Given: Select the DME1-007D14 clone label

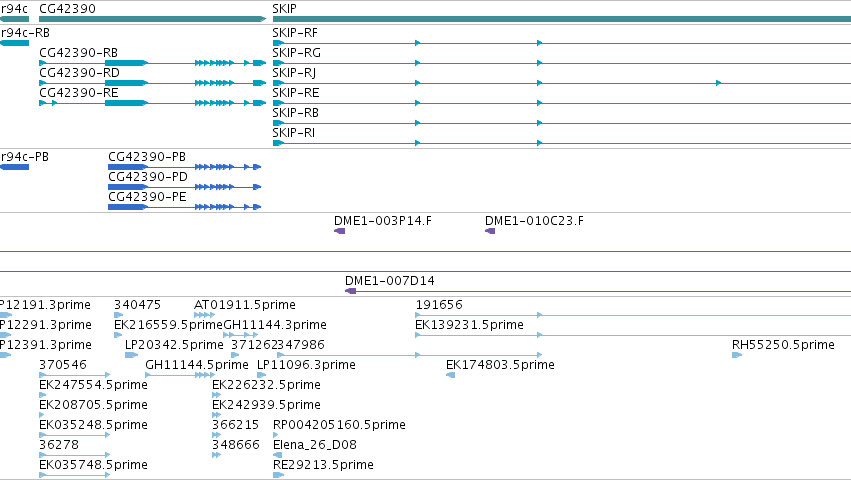Looking at the screenshot, I should (x=390, y=281).
